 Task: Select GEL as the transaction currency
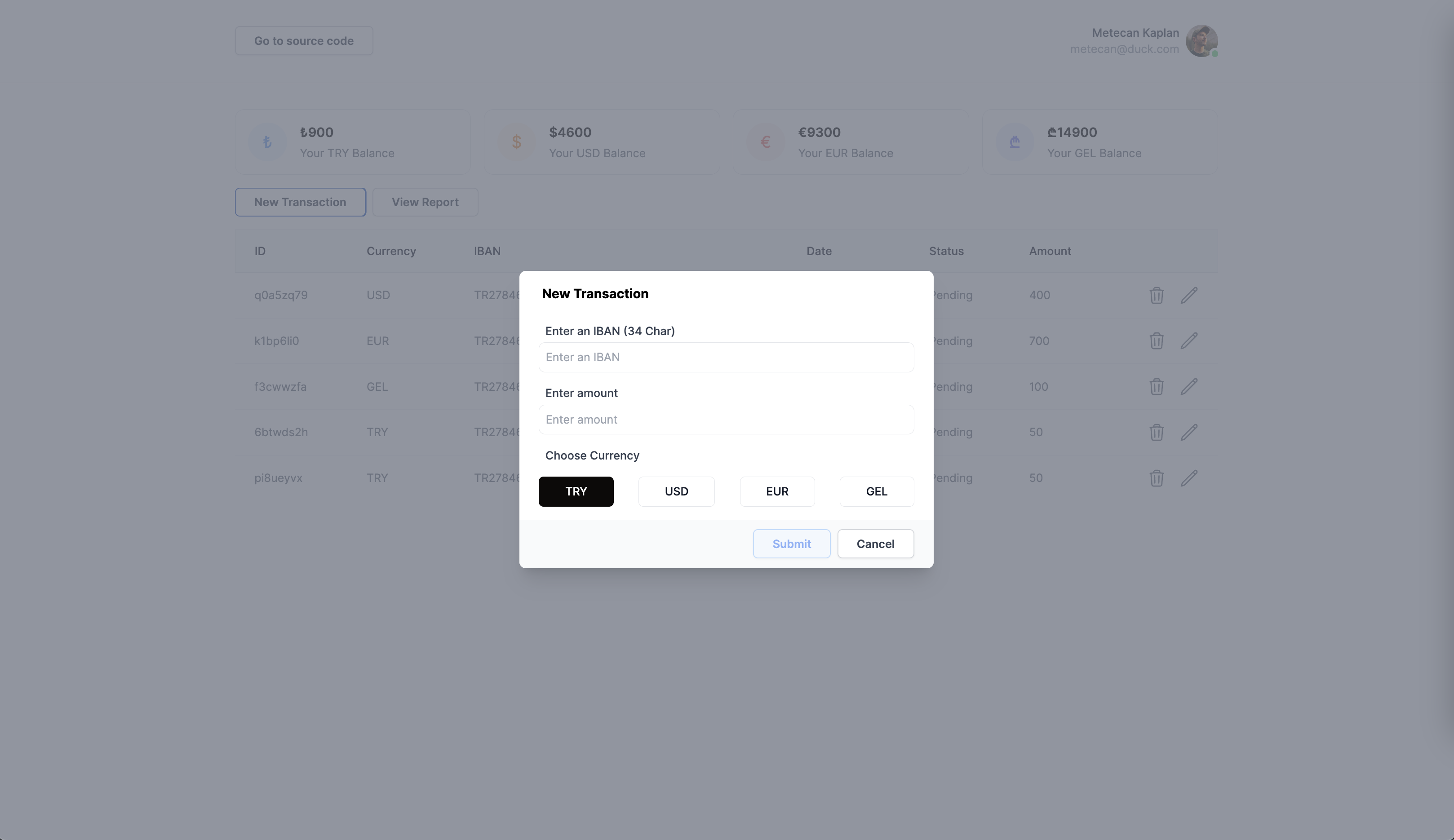pos(876,491)
